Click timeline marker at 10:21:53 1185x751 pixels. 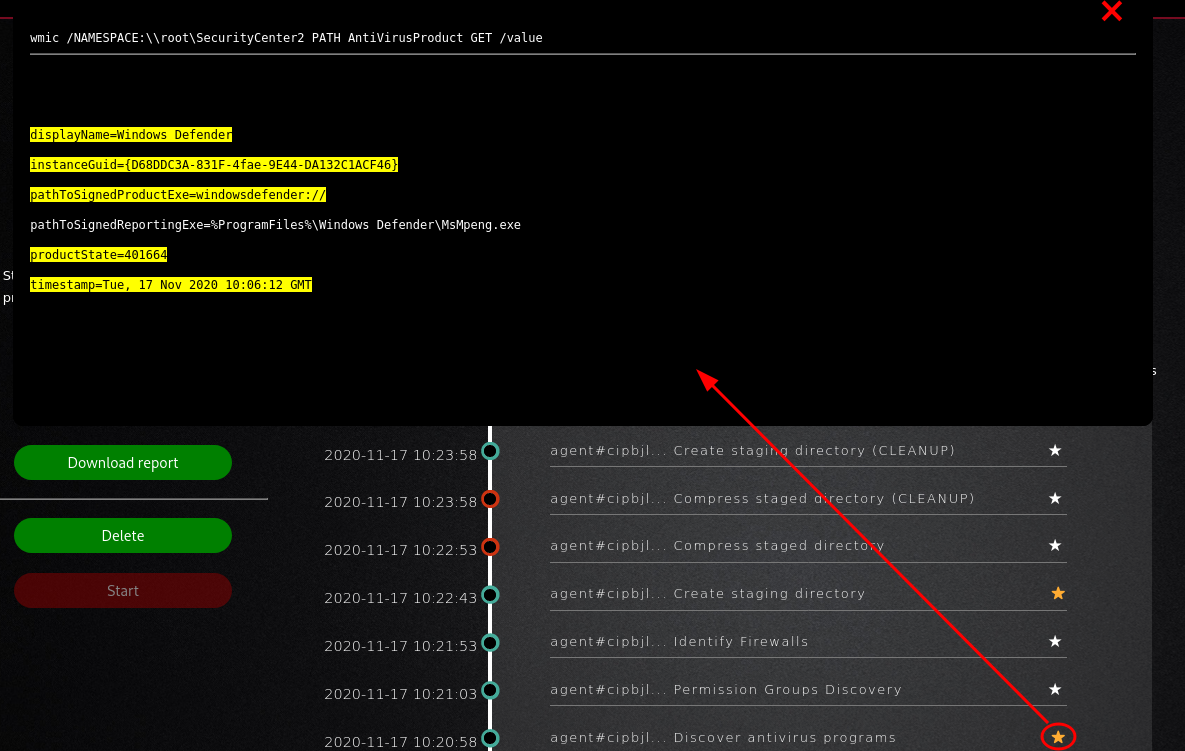(490, 642)
